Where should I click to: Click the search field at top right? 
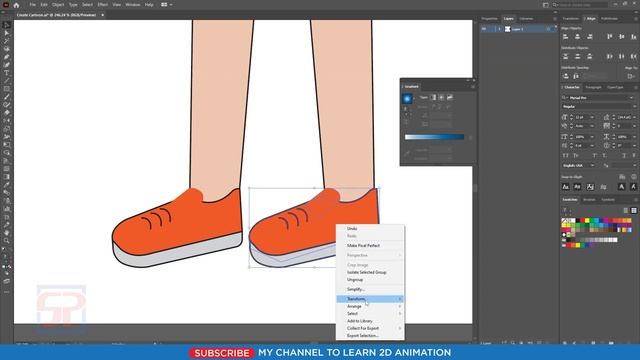tap(580, 5)
